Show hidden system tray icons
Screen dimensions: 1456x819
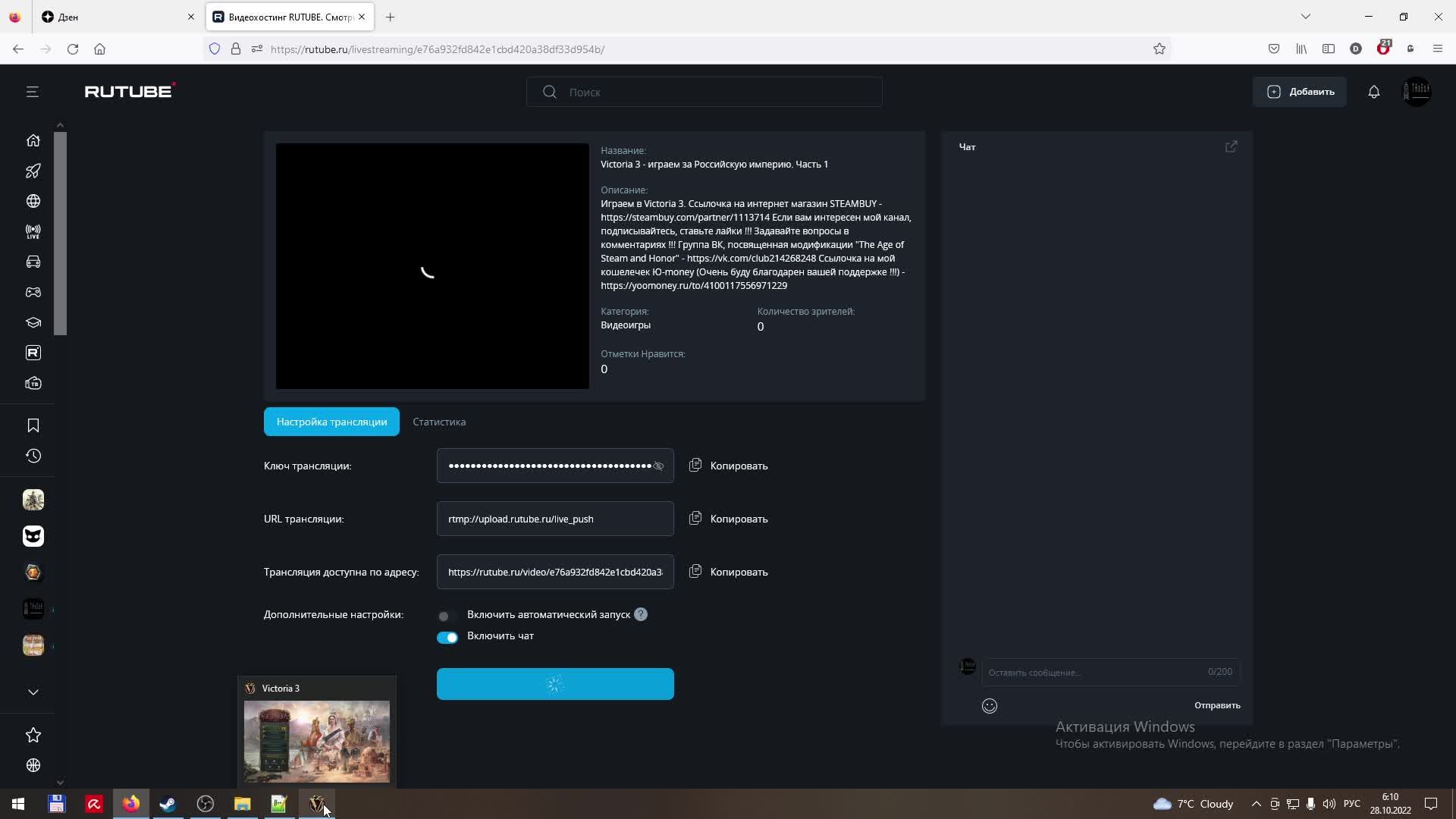[1256, 804]
